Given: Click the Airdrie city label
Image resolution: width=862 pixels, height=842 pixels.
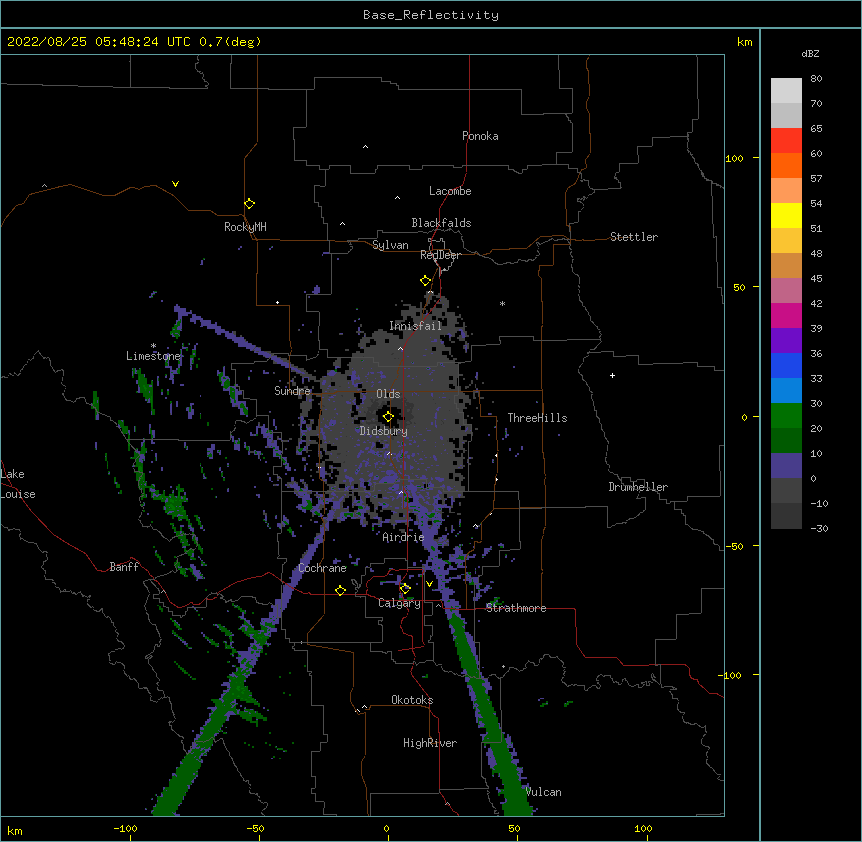Looking at the screenshot, I should pos(403,537).
